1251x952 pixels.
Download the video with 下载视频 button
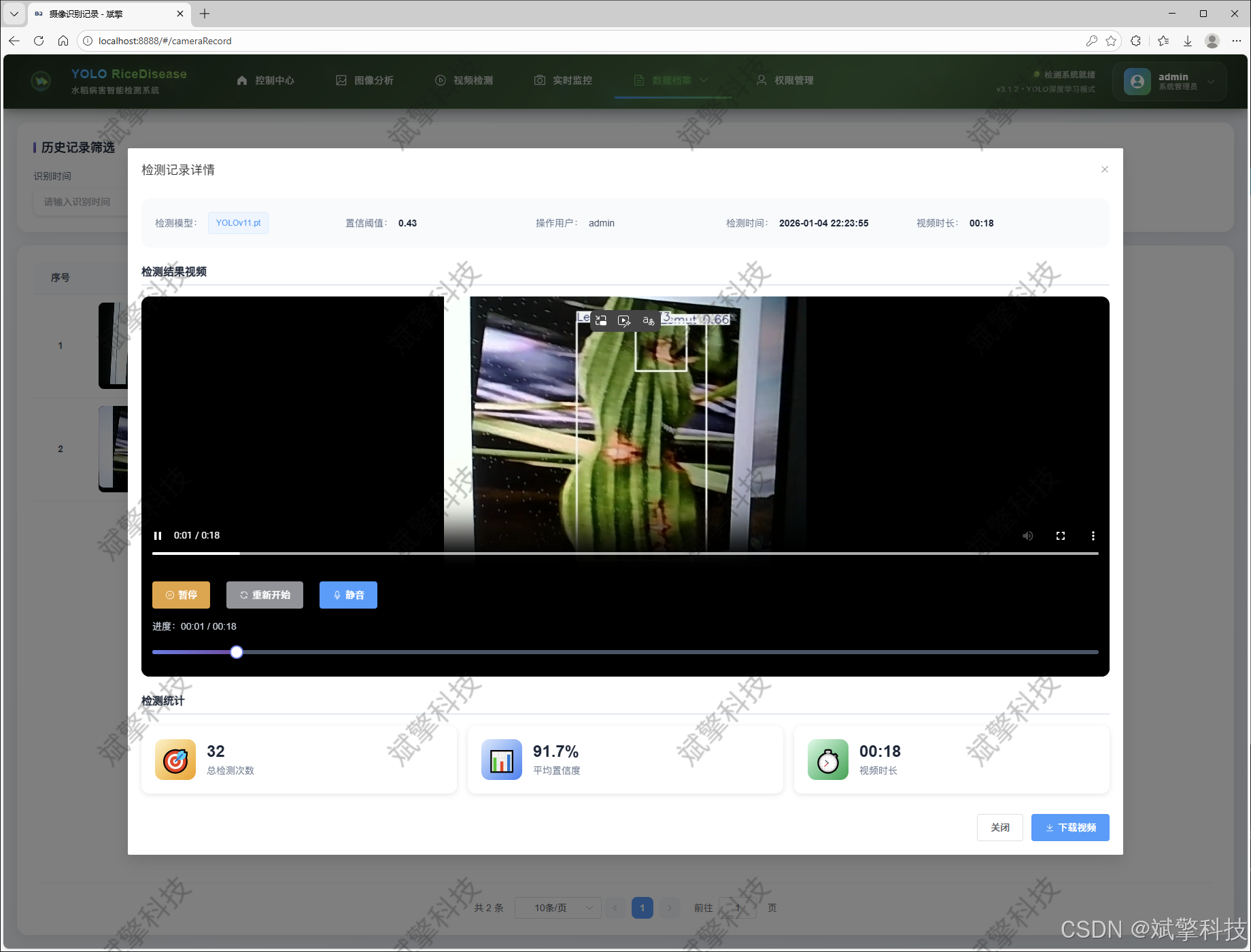pos(1070,828)
